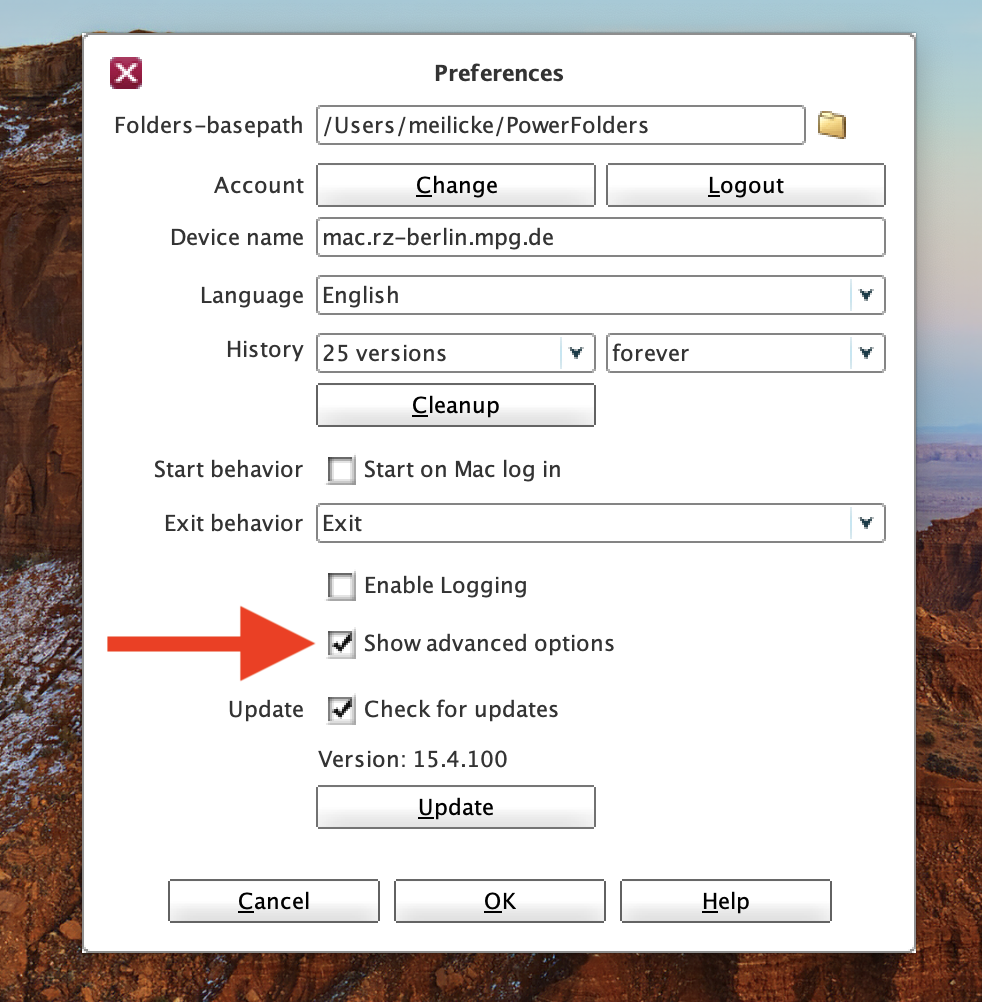Click the 'Start behavior' label
Viewport: 982px width, 1002px height.
tap(228, 470)
